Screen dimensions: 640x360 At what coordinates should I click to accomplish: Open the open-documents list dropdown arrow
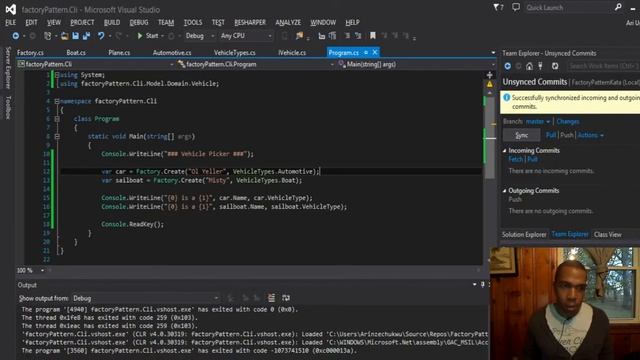pos(493,53)
